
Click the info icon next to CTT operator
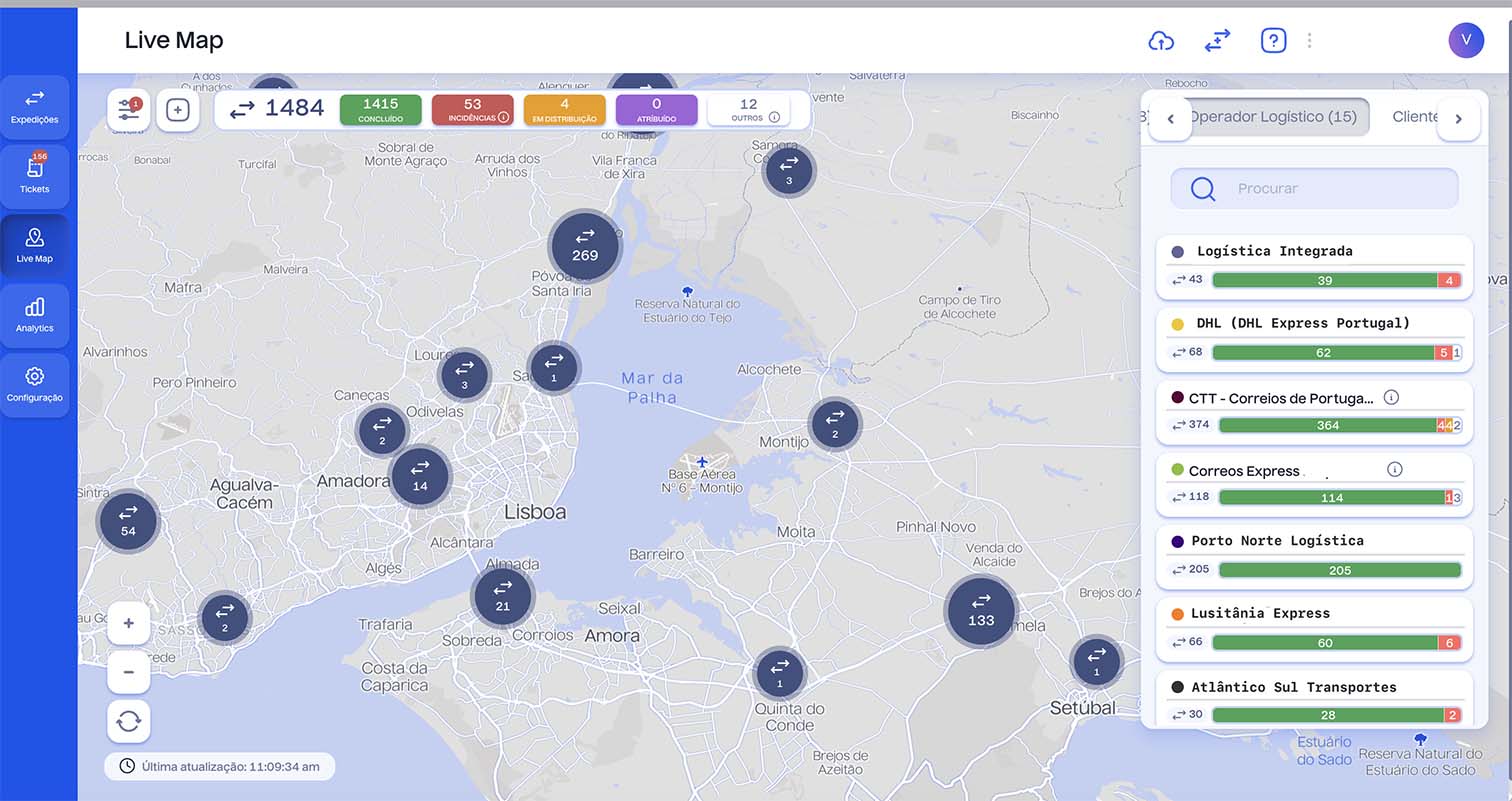click(1391, 397)
